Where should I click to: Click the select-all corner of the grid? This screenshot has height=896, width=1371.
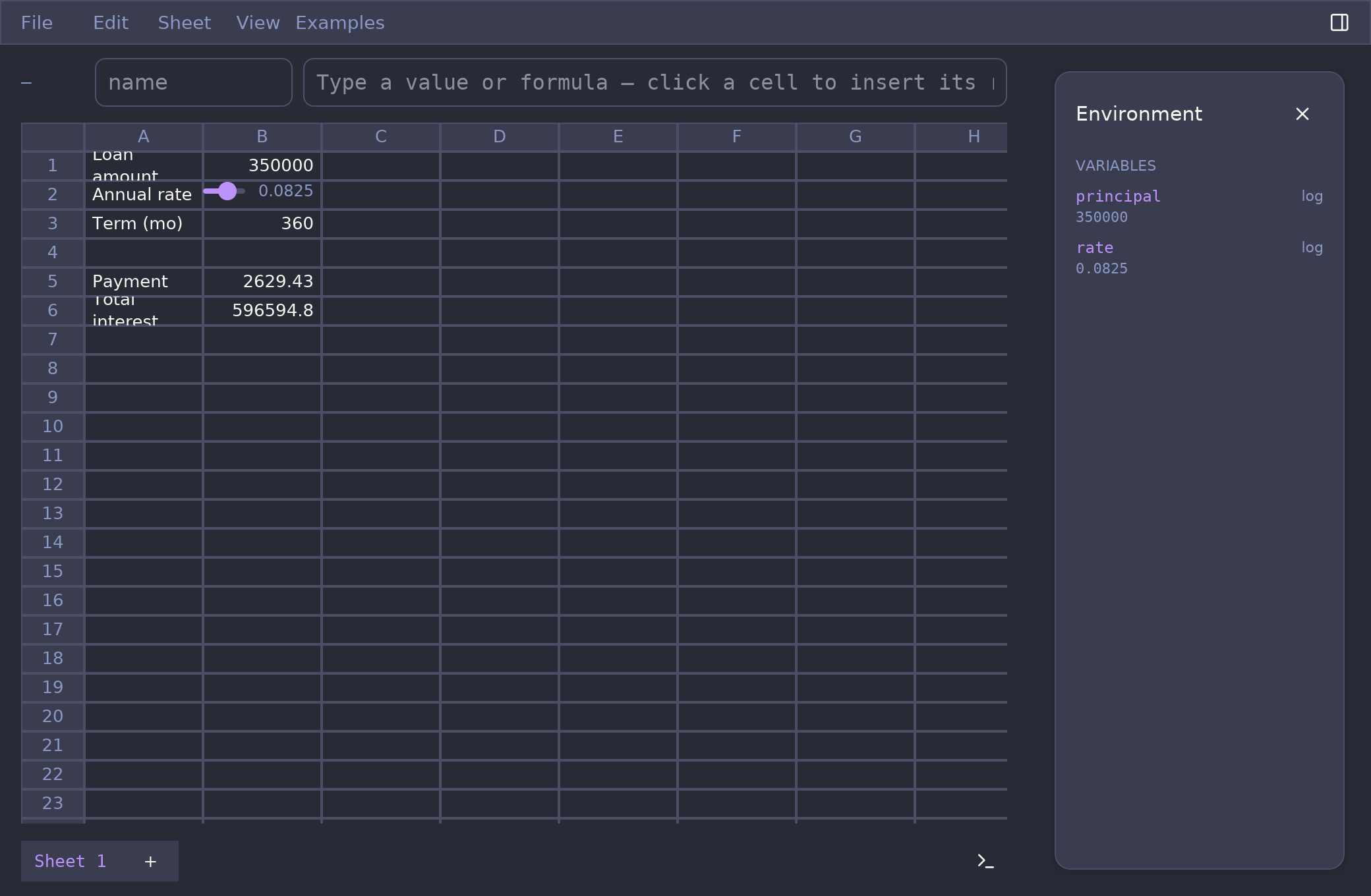pos(53,137)
